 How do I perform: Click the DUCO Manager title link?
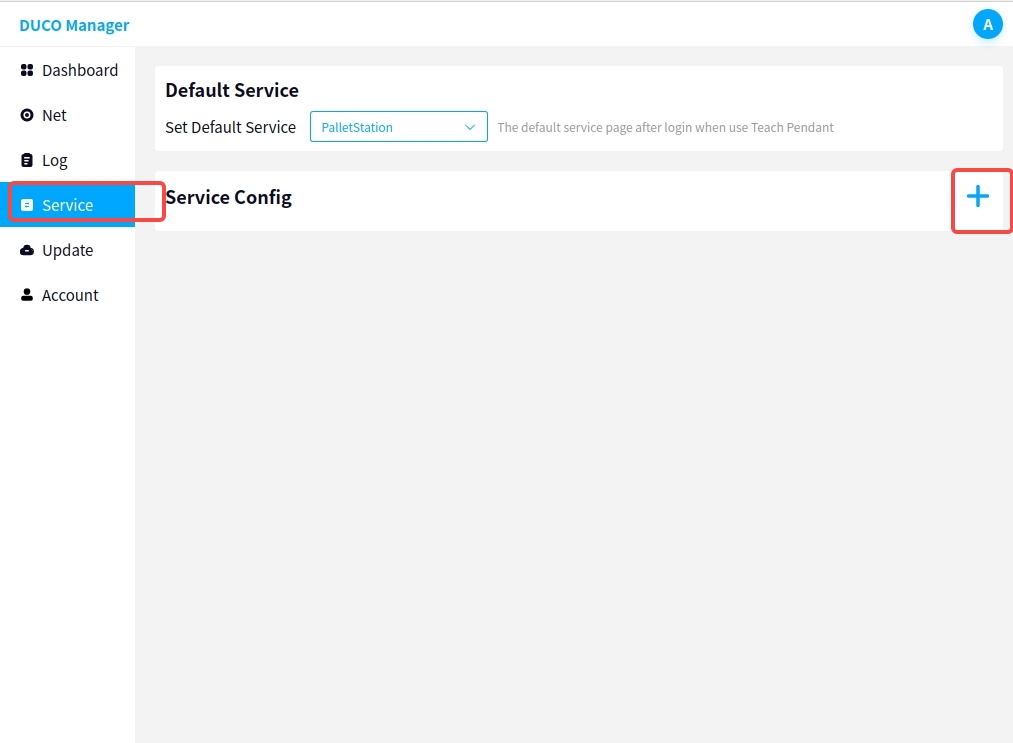[74, 25]
